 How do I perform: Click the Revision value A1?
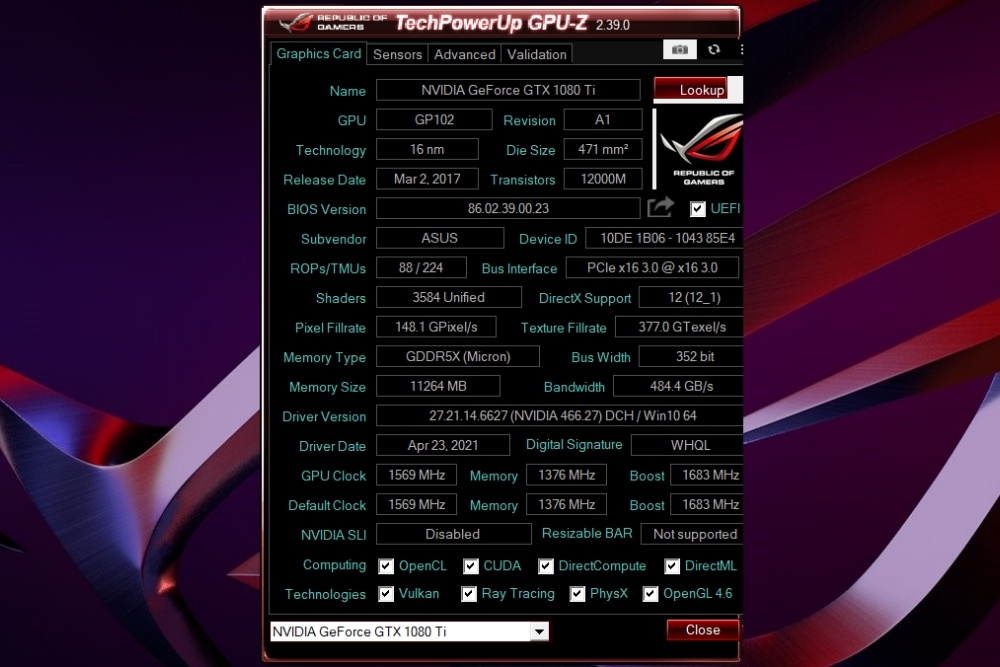click(602, 119)
